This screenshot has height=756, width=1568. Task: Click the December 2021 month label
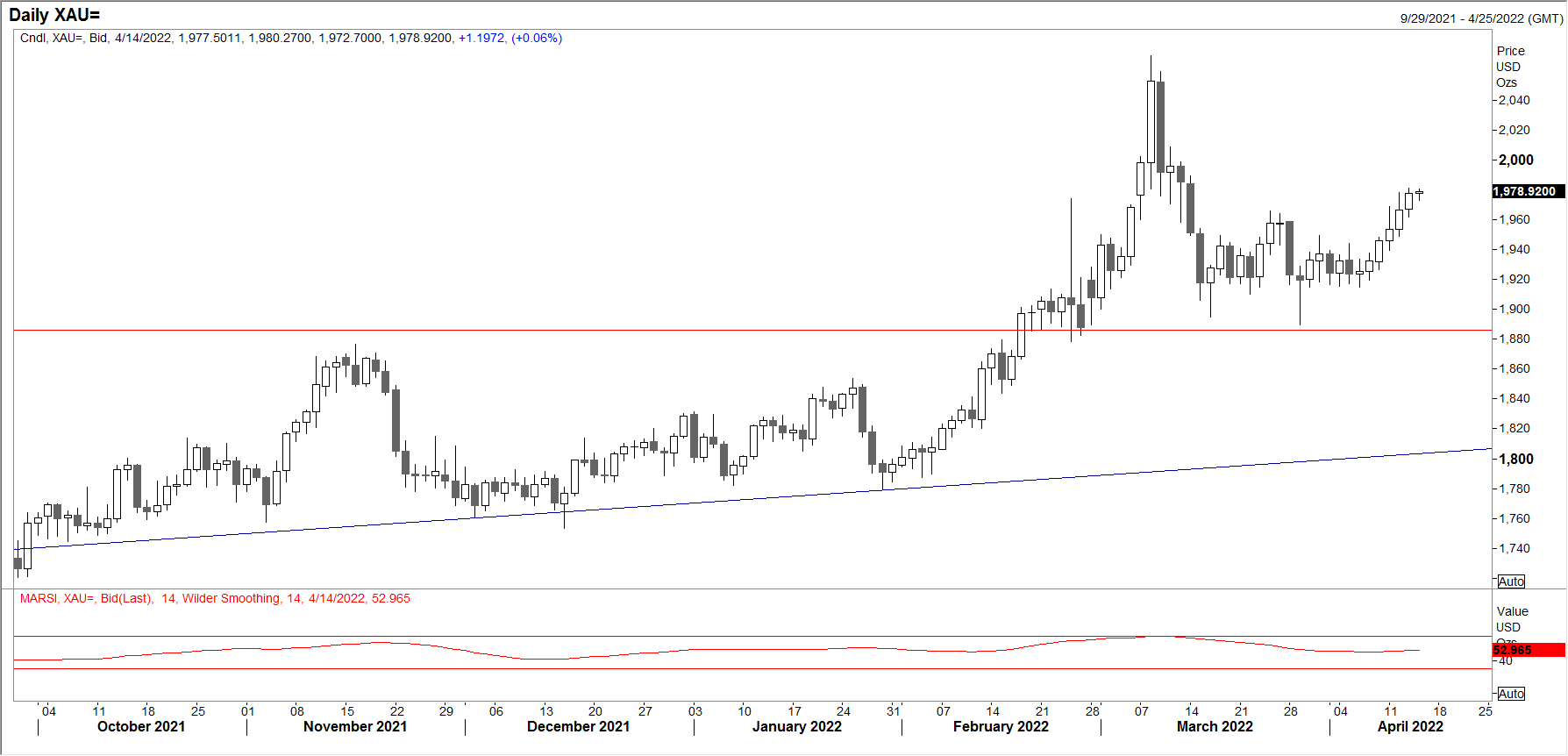578,726
